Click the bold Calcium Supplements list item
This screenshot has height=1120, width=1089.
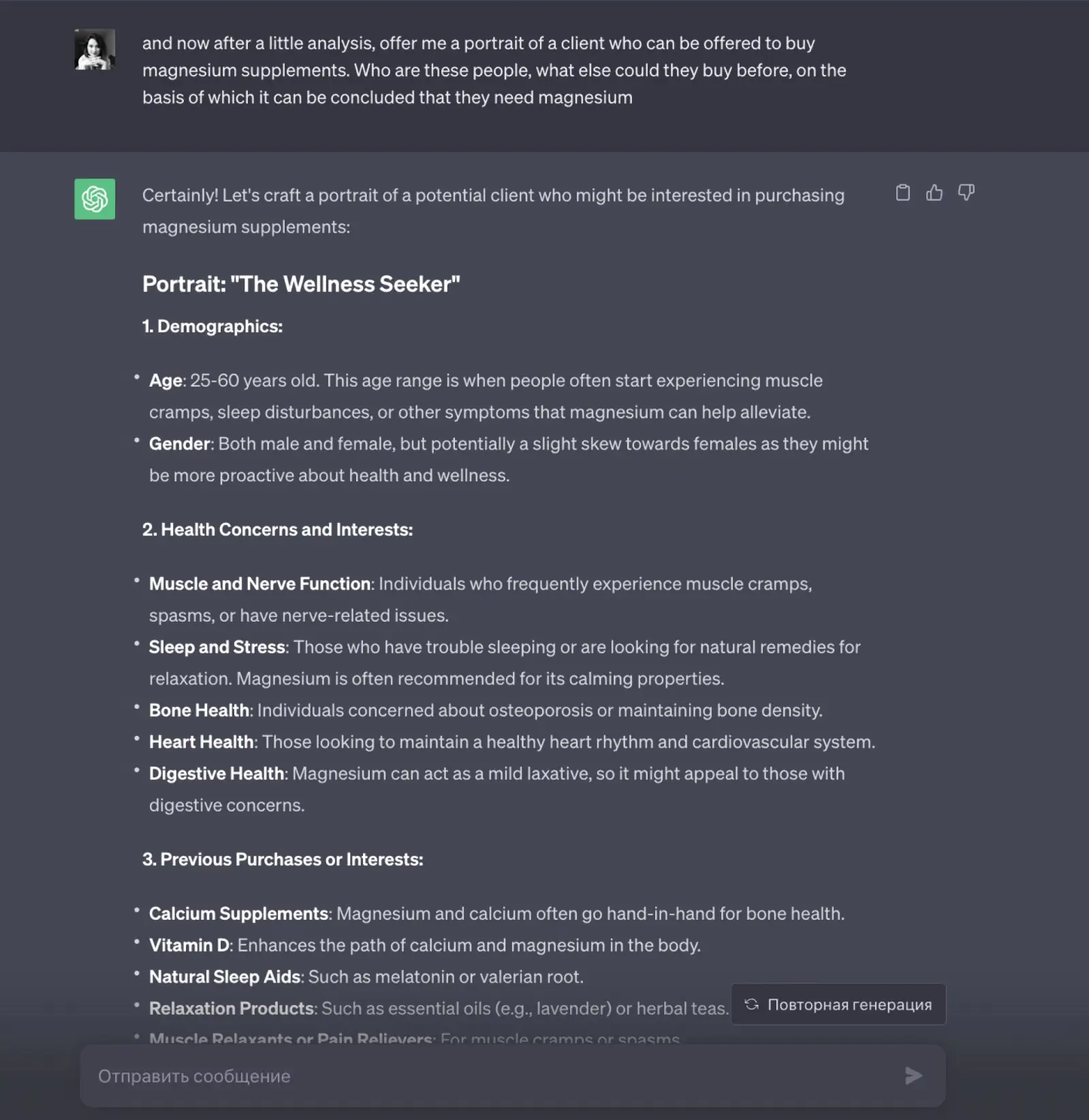pyautogui.click(x=239, y=914)
